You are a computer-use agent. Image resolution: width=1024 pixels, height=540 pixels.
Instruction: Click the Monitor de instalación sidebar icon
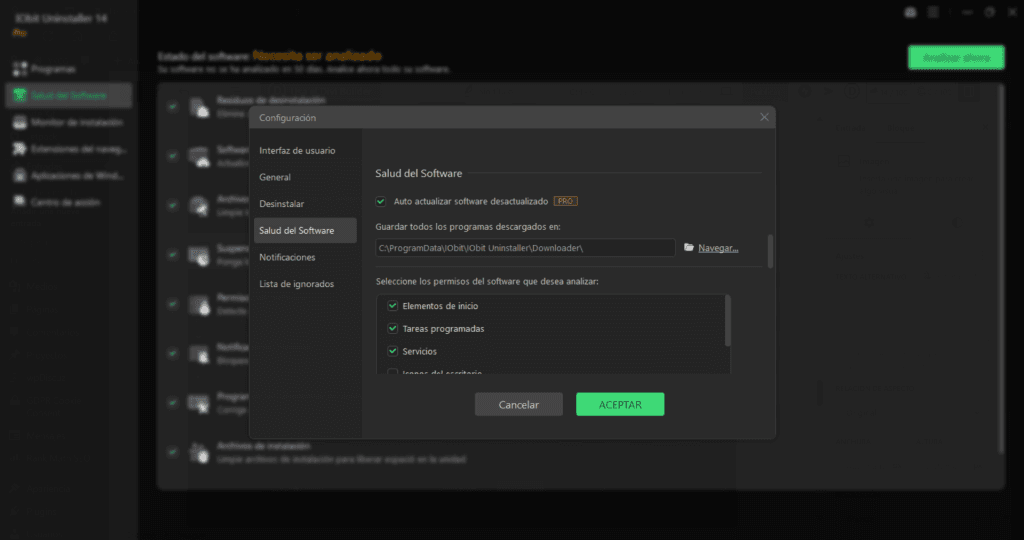pyautogui.click(x=20, y=122)
